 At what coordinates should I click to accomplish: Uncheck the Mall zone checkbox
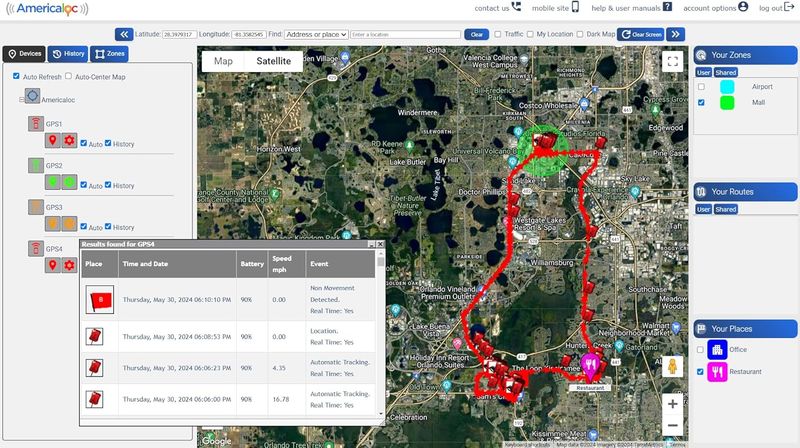pos(702,103)
